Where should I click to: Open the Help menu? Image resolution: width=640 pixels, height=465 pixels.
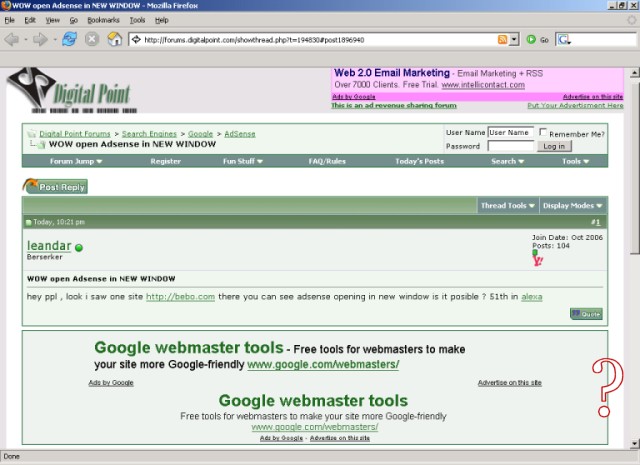coord(162,20)
